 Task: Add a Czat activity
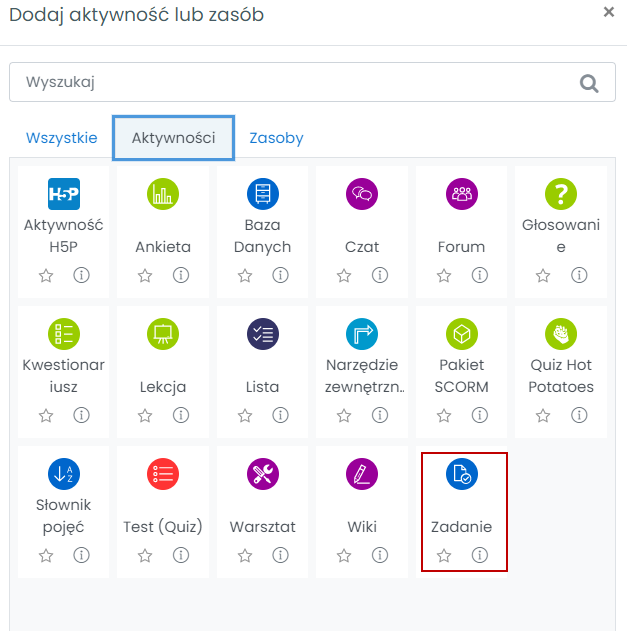pos(362,194)
